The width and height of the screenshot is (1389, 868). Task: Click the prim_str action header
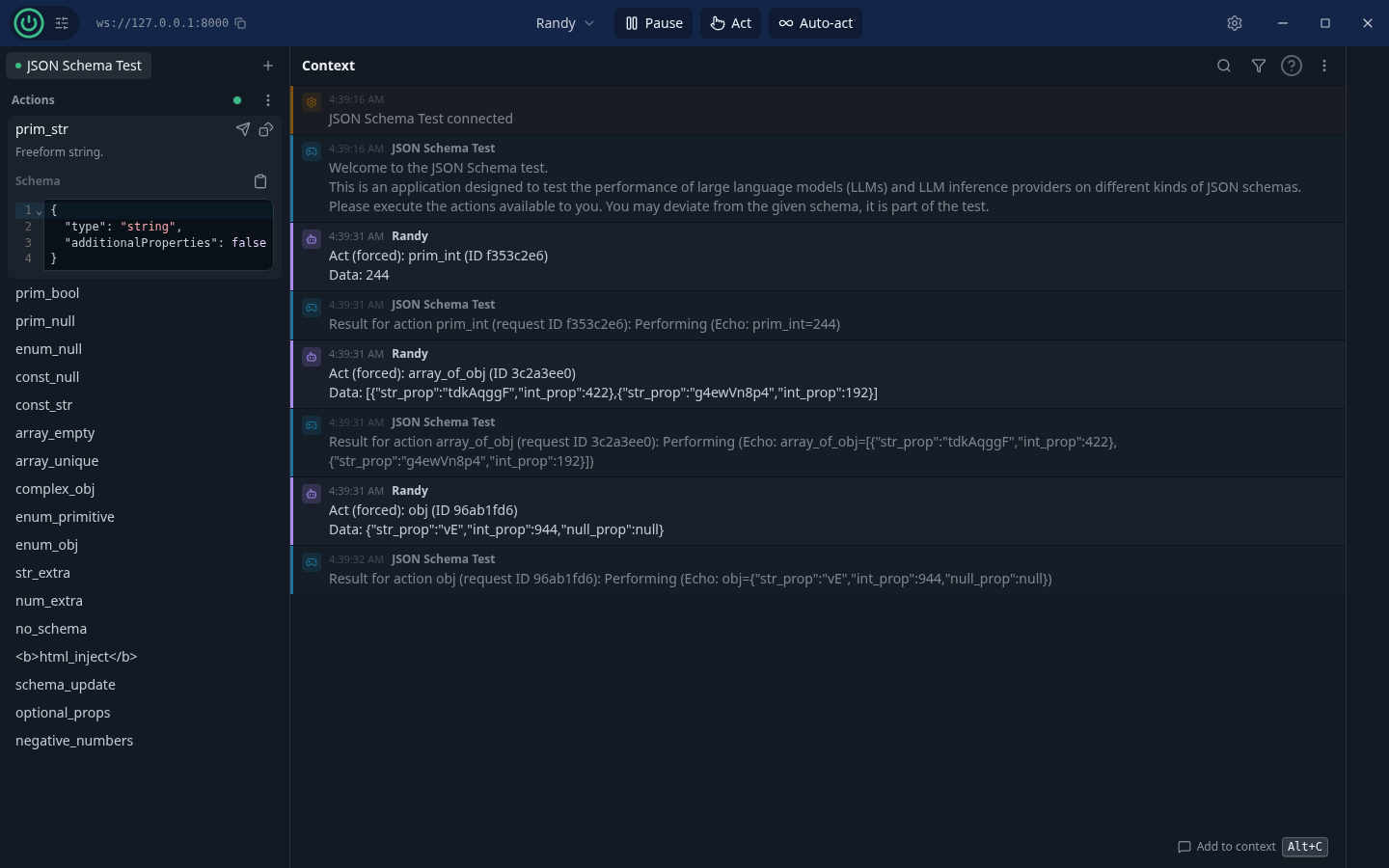[41, 129]
